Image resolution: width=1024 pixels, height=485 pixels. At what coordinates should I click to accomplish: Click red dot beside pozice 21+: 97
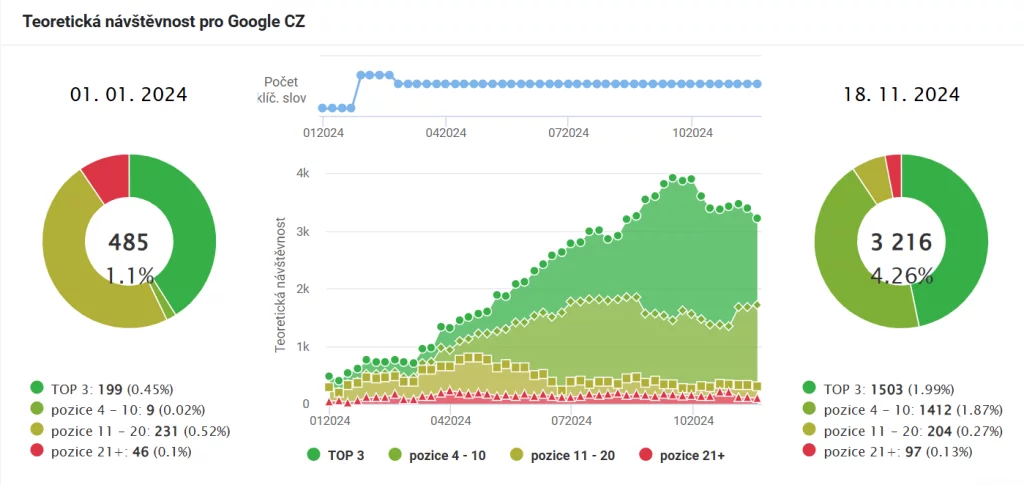pyautogui.click(x=808, y=452)
